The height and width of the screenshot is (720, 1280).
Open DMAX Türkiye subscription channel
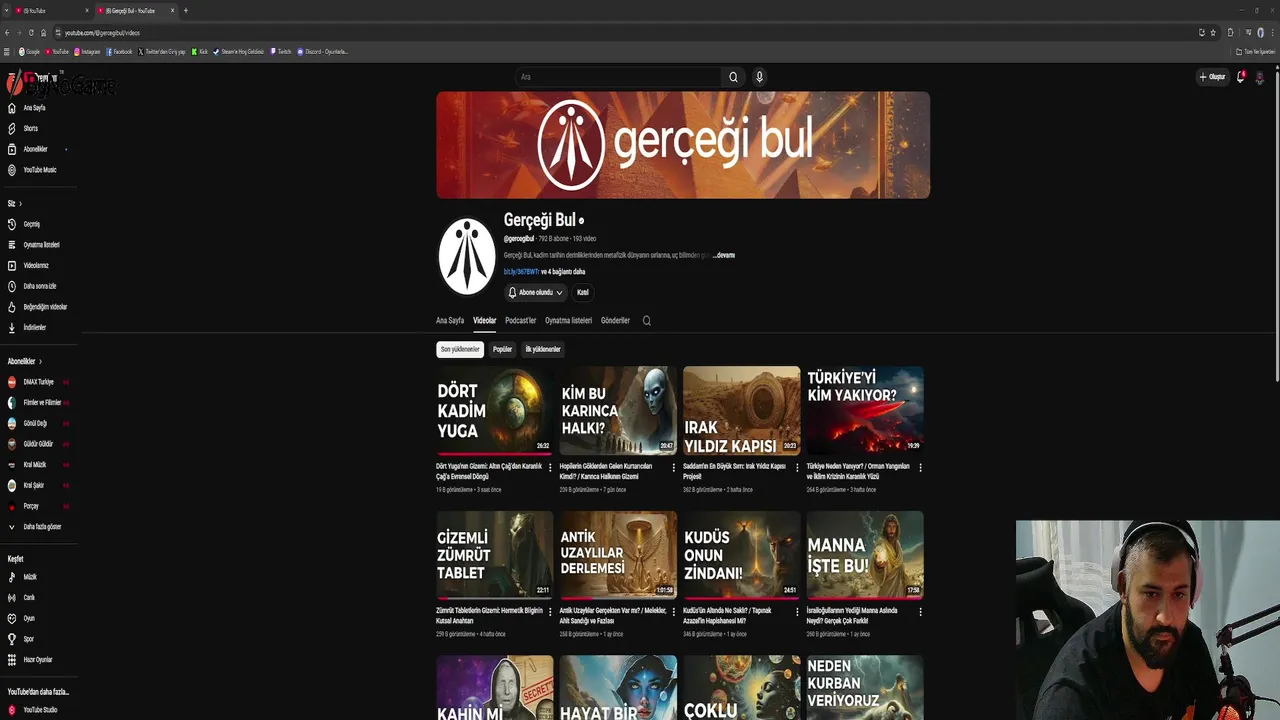pyautogui.click(x=38, y=382)
